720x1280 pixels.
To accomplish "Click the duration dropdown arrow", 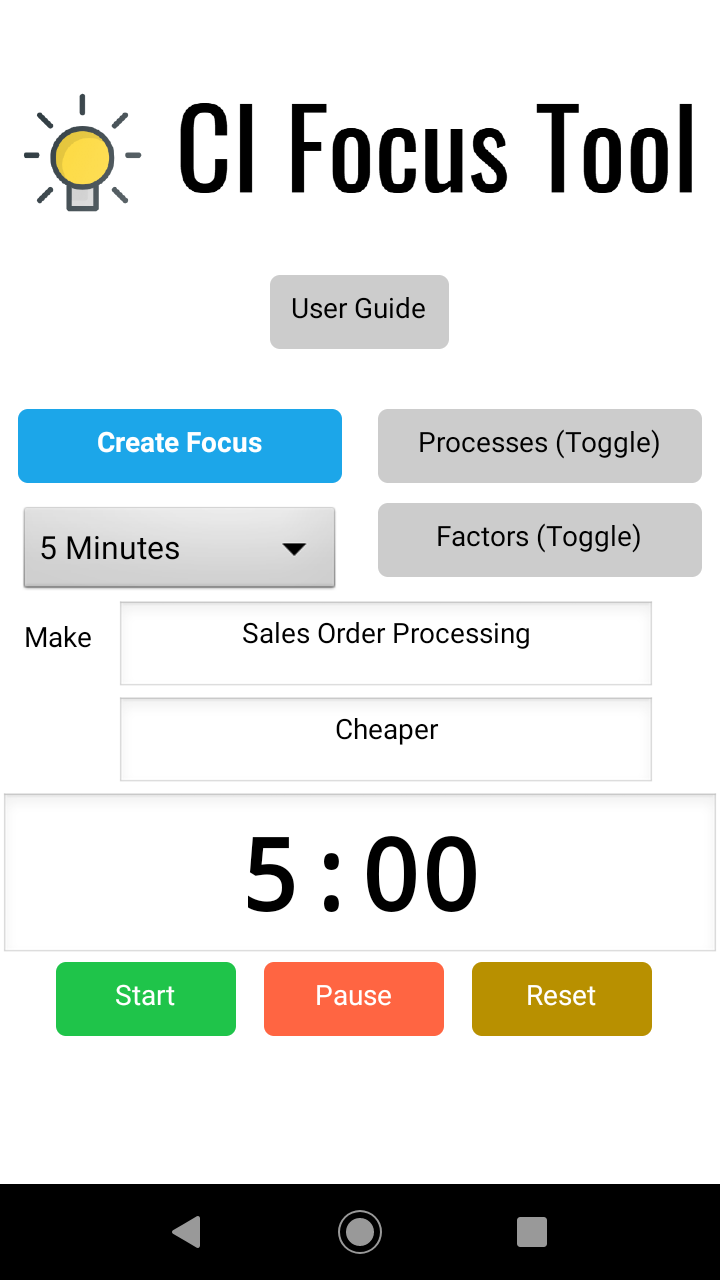I will coord(294,548).
